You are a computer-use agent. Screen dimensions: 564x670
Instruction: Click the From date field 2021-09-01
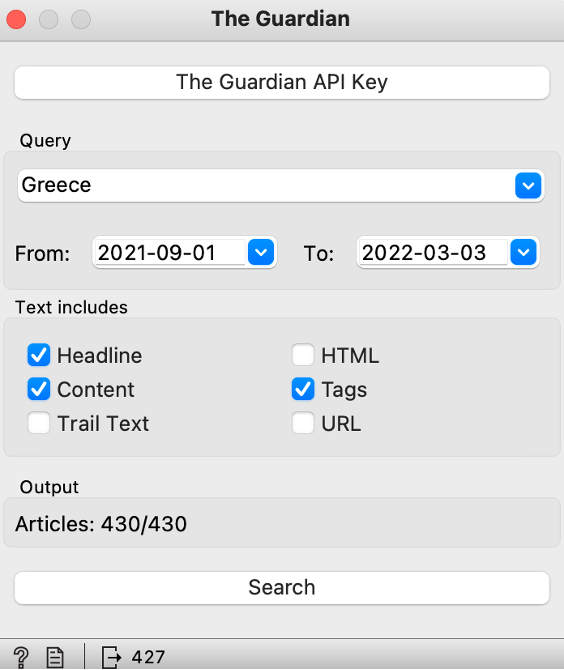point(170,252)
